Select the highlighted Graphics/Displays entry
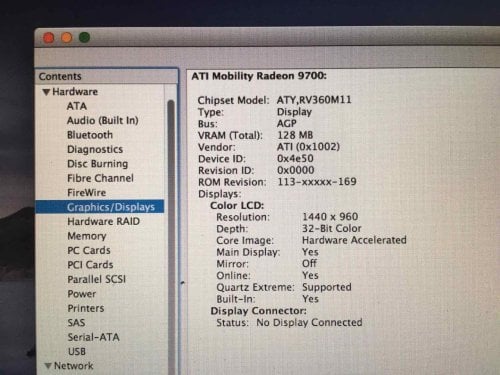This screenshot has height=375, width=500. pos(100,207)
